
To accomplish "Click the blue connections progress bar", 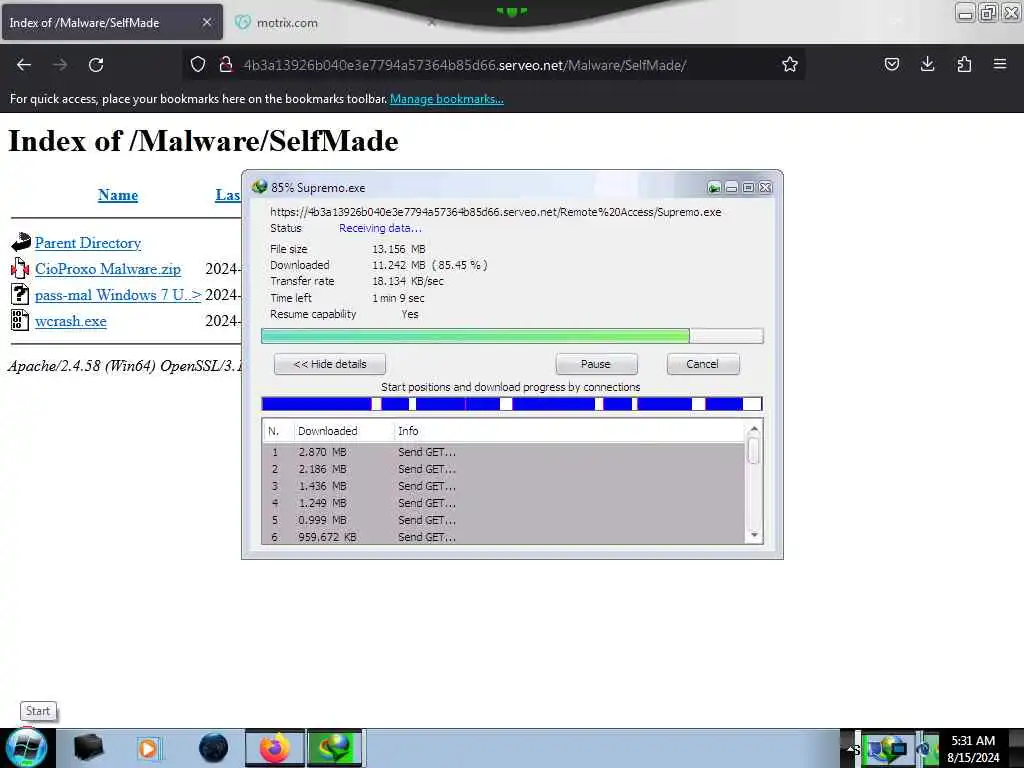I will tap(512, 404).
